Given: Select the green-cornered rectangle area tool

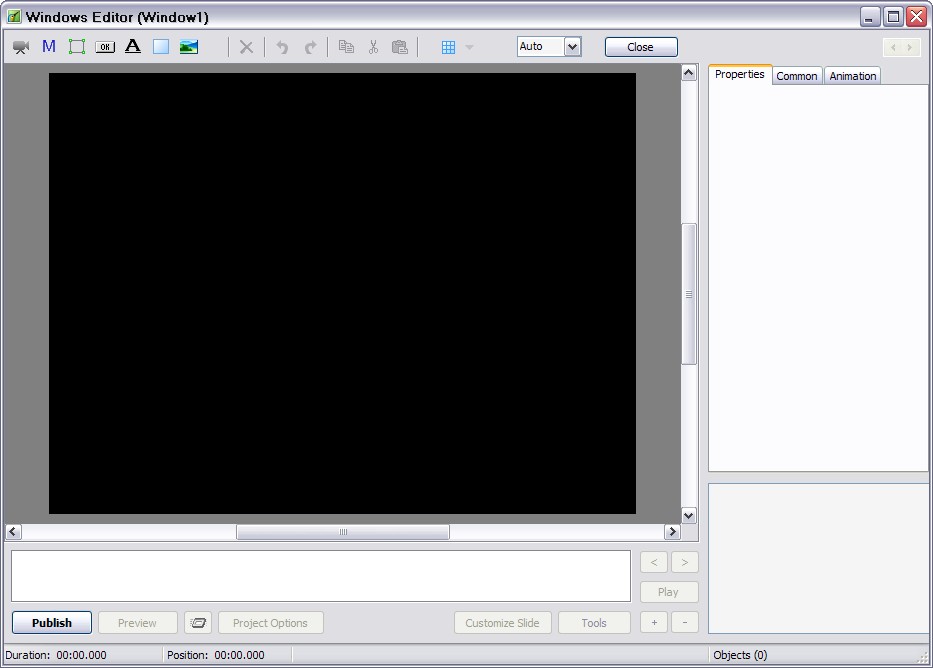Looking at the screenshot, I should pyautogui.click(x=77, y=47).
